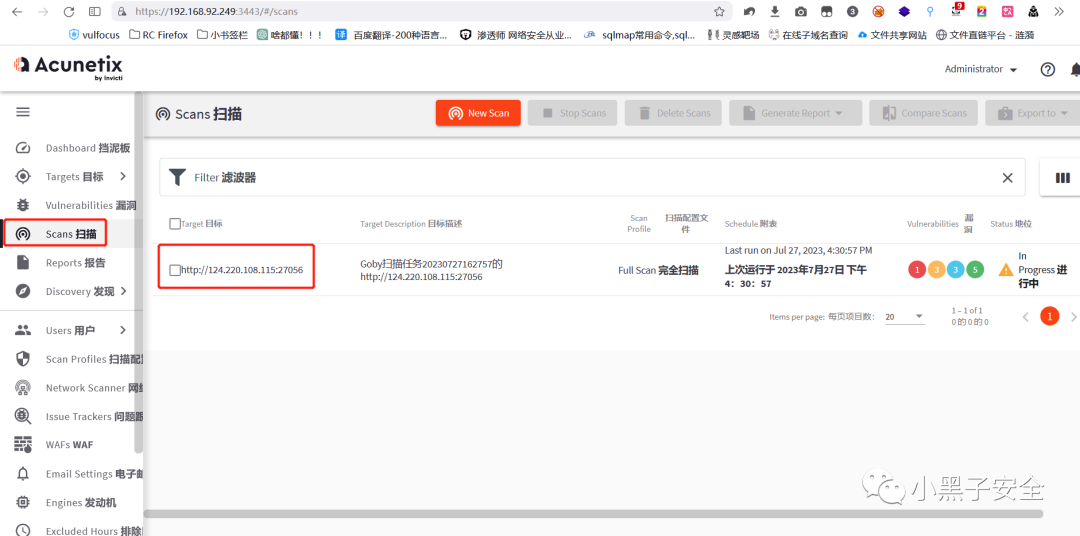Viewport: 1080px width, 536px height.
Task: Expand the Discovery submenu chevron
Action: 123,291
